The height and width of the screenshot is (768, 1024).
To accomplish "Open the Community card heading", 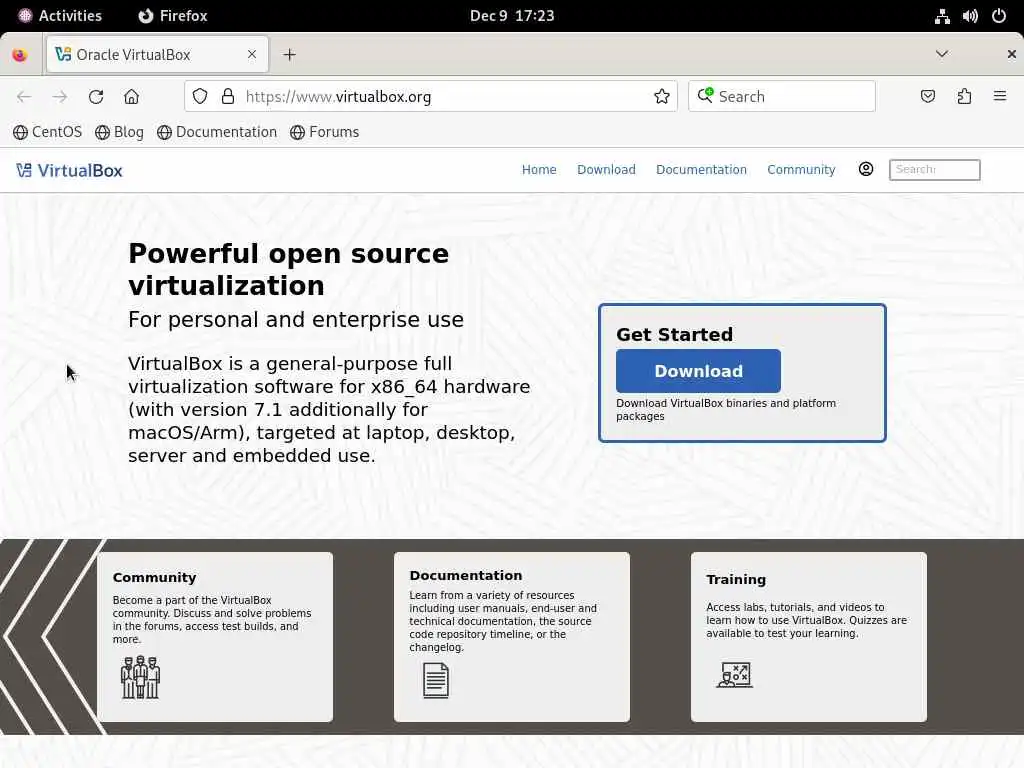I will (x=154, y=577).
